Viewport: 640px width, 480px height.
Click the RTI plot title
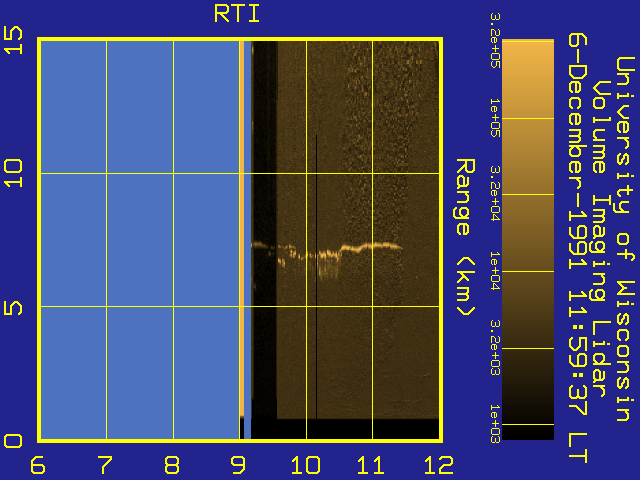pos(237,14)
